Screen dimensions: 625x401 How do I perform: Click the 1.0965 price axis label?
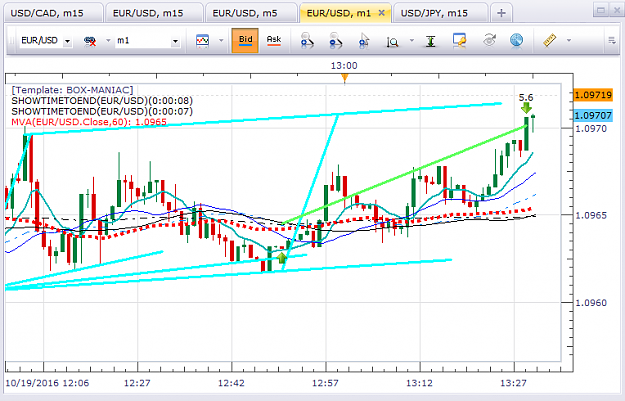(x=591, y=216)
